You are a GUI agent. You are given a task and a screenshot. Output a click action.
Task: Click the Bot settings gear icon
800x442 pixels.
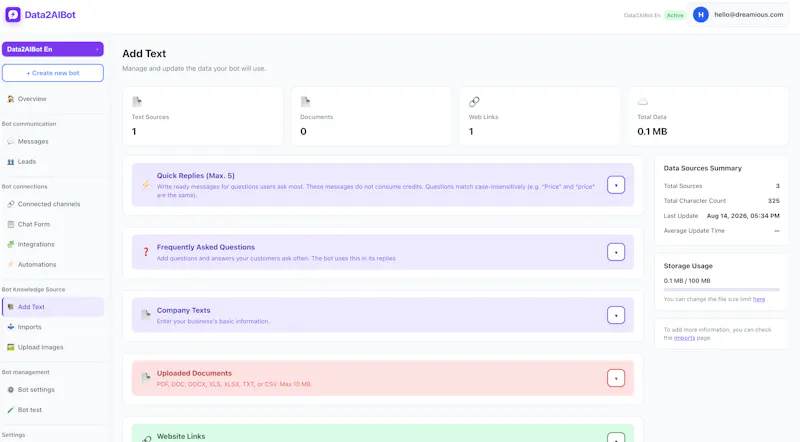[x=11, y=389]
